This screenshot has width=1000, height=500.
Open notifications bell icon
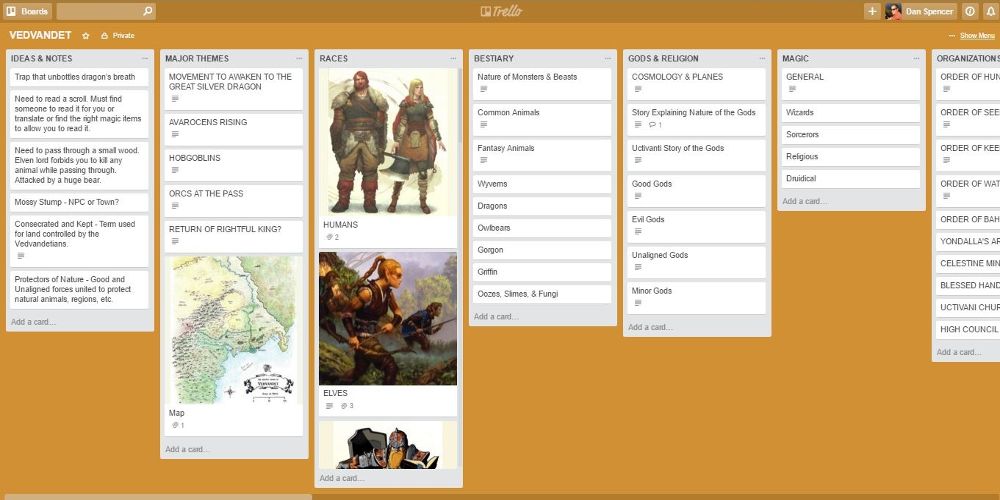tap(990, 11)
